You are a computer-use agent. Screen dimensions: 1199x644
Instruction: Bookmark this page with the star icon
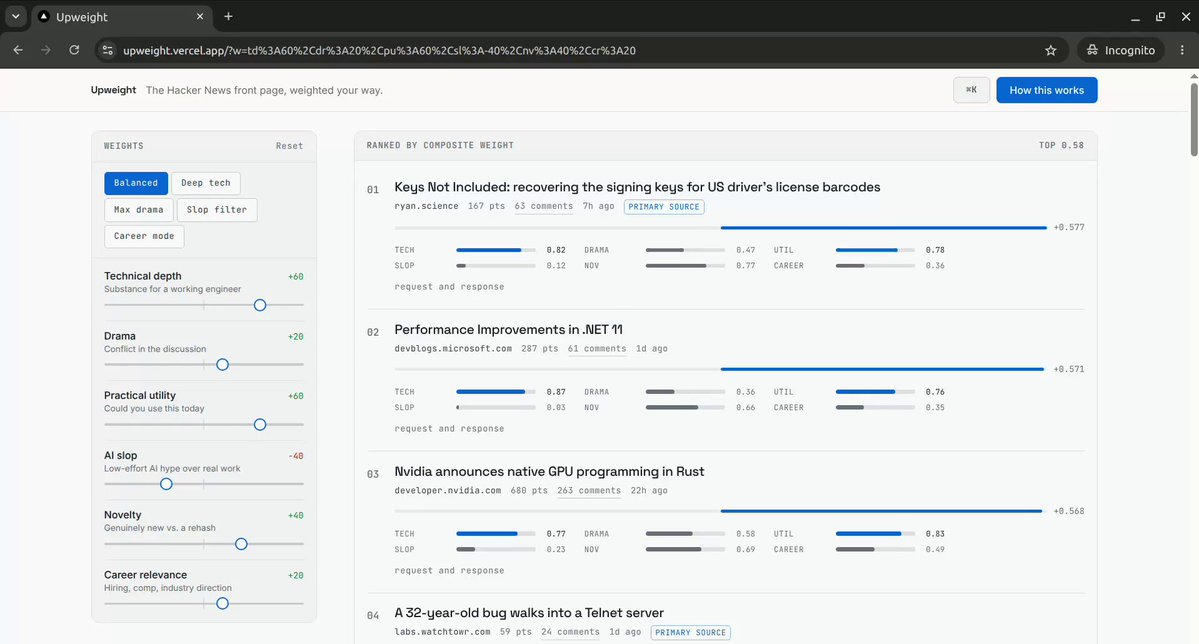1051,50
